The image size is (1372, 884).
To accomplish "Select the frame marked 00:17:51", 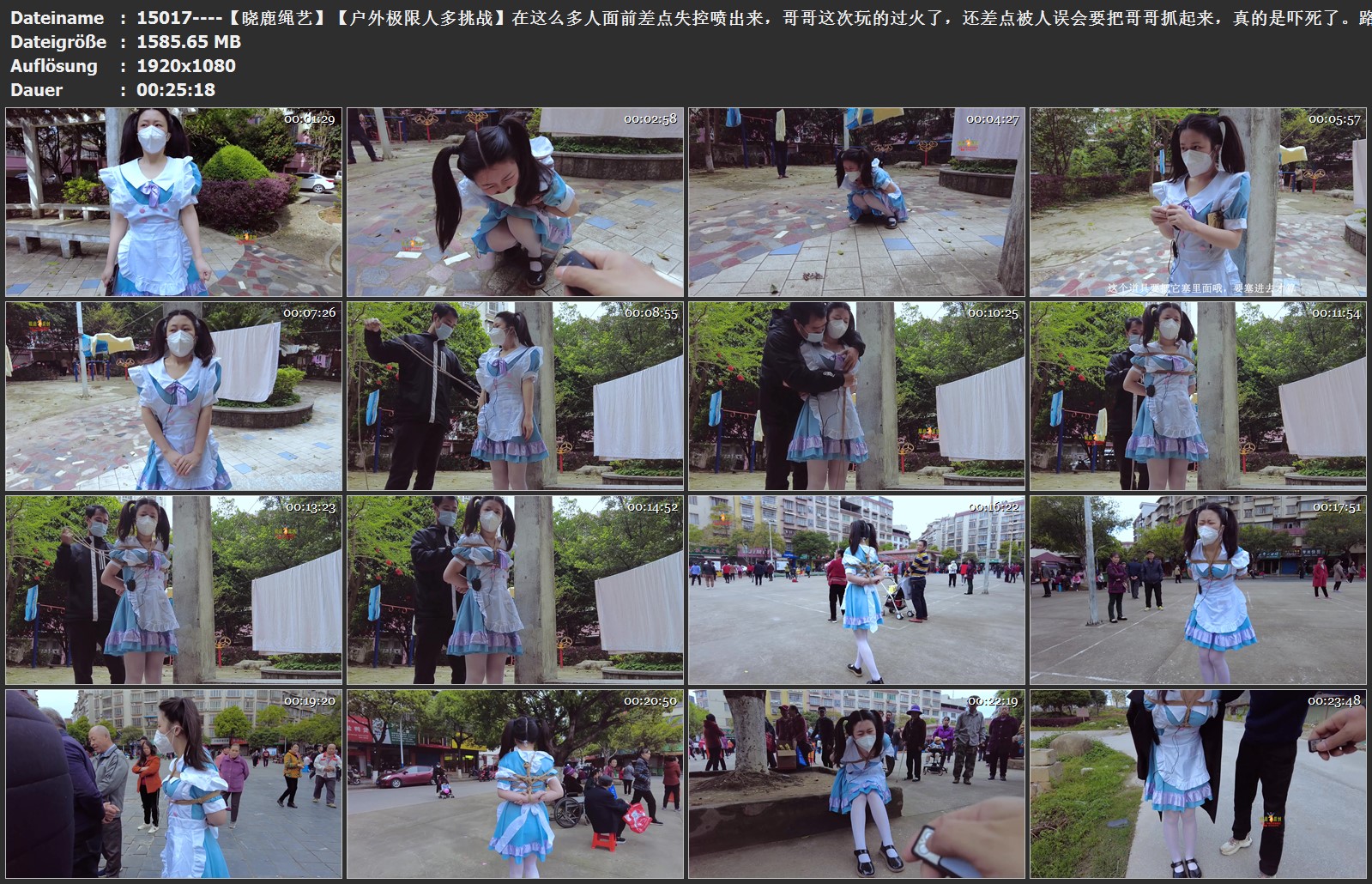I will coord(1198,590).
